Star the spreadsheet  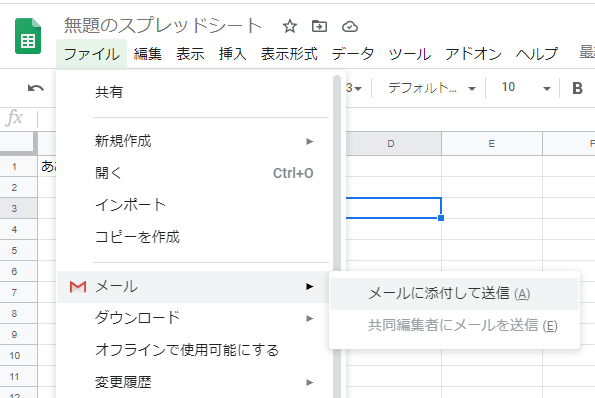click(x=290, y=27)
